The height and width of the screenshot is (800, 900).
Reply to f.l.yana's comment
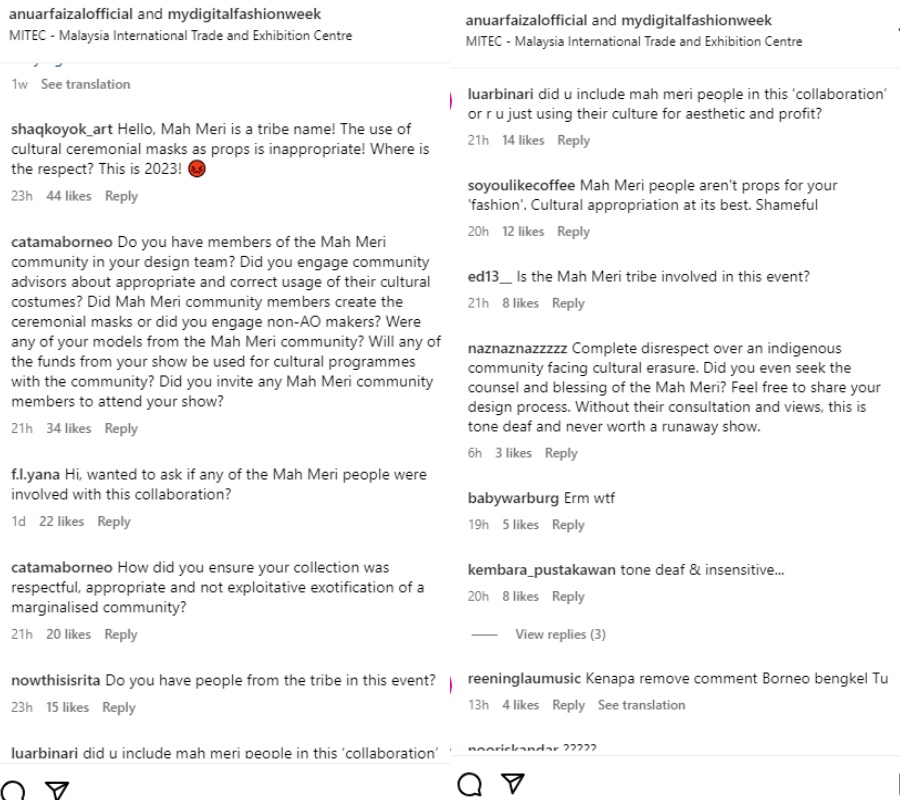114,521
